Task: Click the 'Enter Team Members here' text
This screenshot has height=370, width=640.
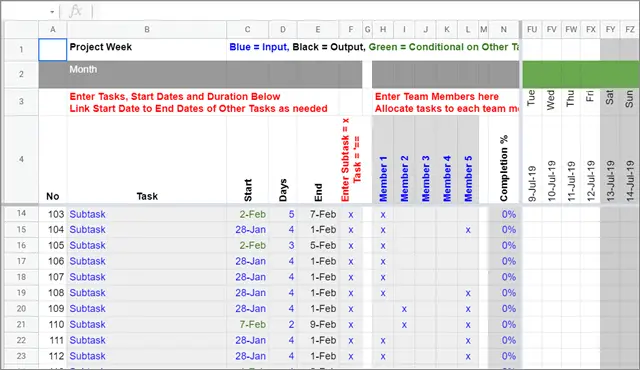Action: click(x=437, y=97)
